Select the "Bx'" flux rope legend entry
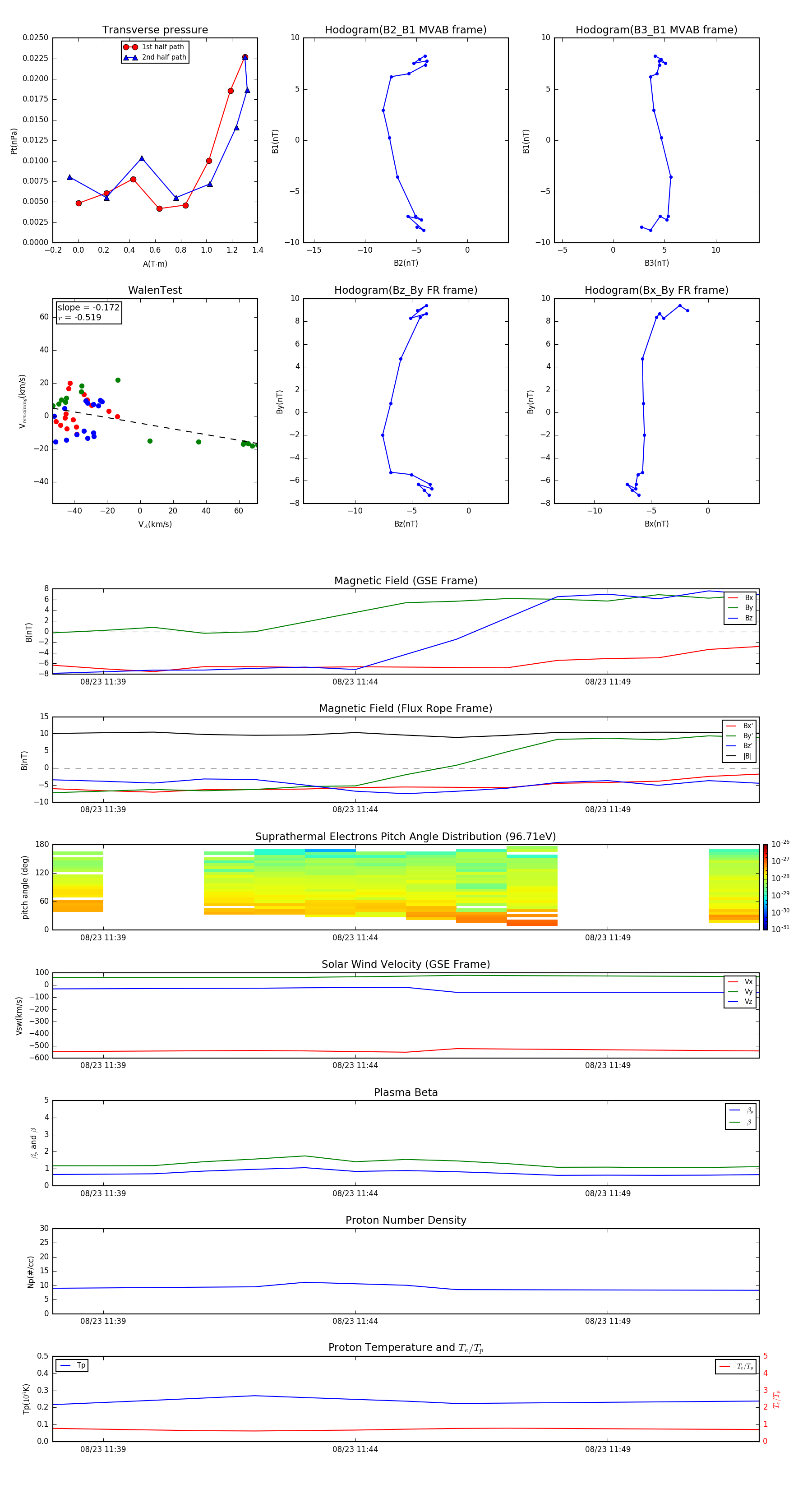This screenshot has width=812, height=1489. (739, 726)
